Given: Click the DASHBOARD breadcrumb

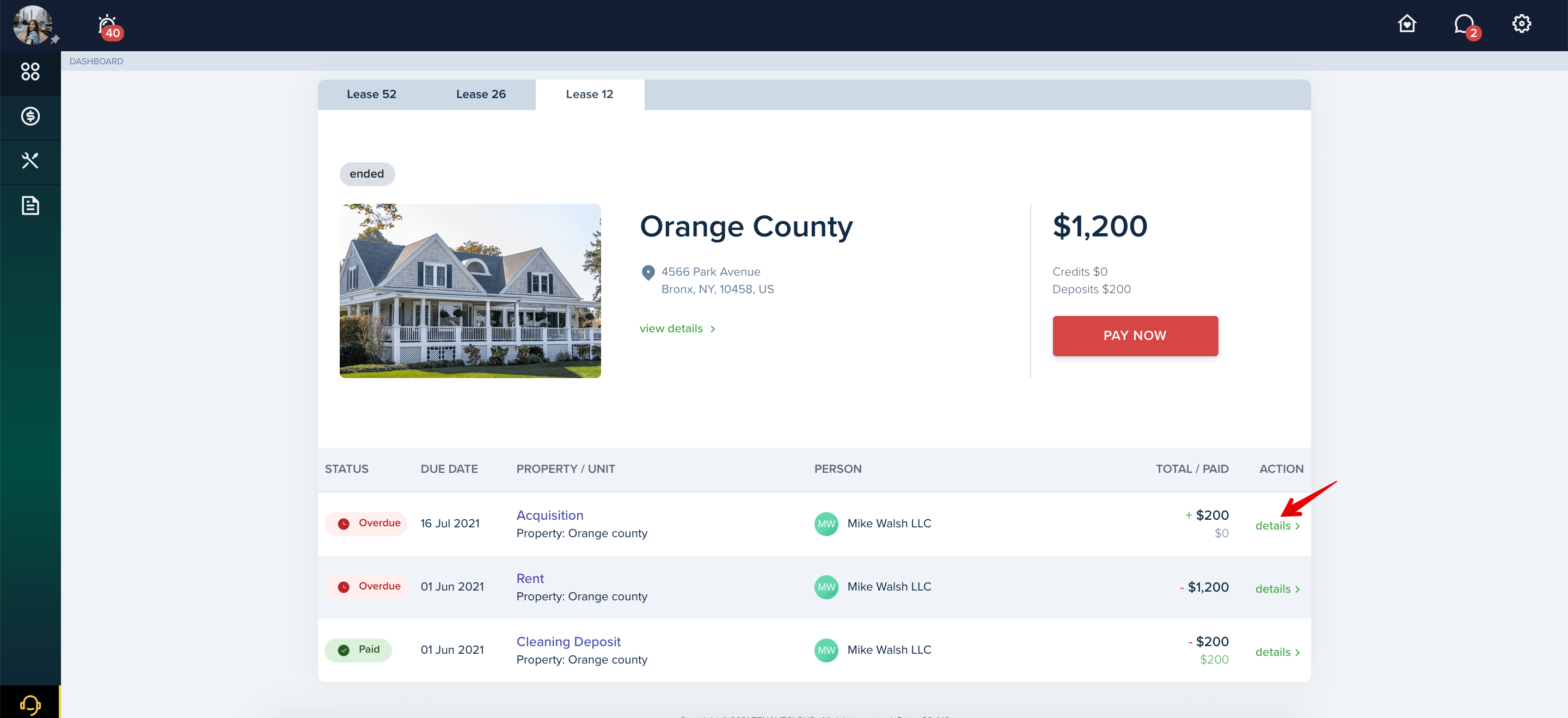Looking at the screenshot, I should [x=96, y=62].
